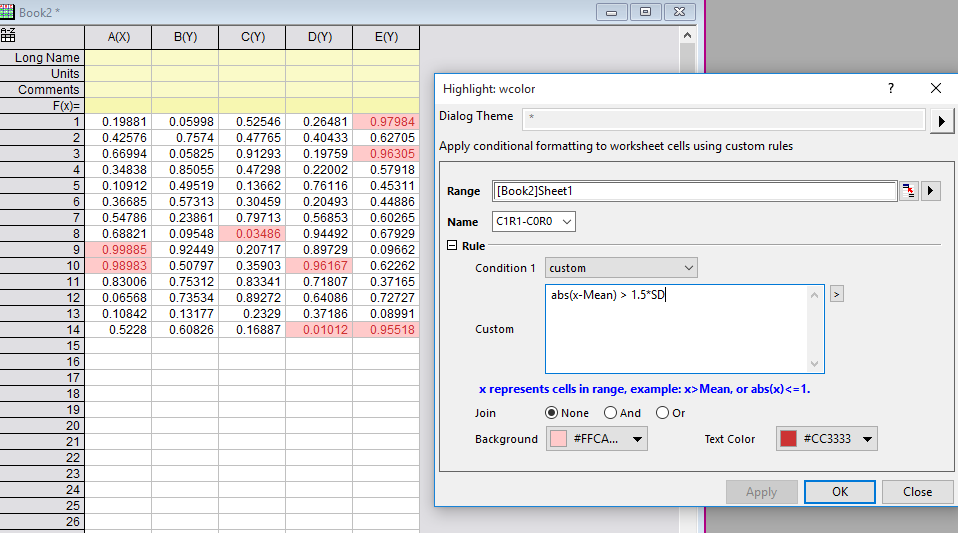Click cell 0.5228 in column A
The width and height of the screenshot is (958, 533).
point(119,329)
